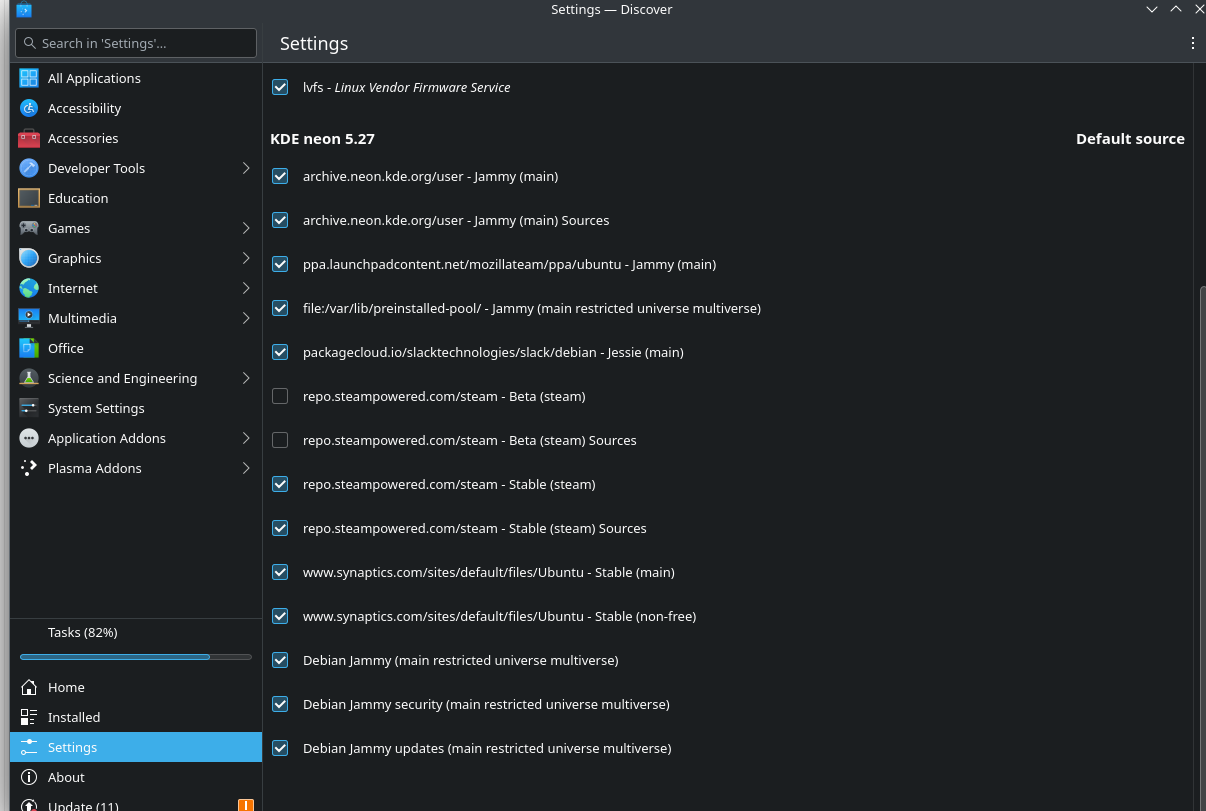Screen dimensions: 1206x811
Task: Select the Accessibility category icon
Action: (x=29, y=108)
